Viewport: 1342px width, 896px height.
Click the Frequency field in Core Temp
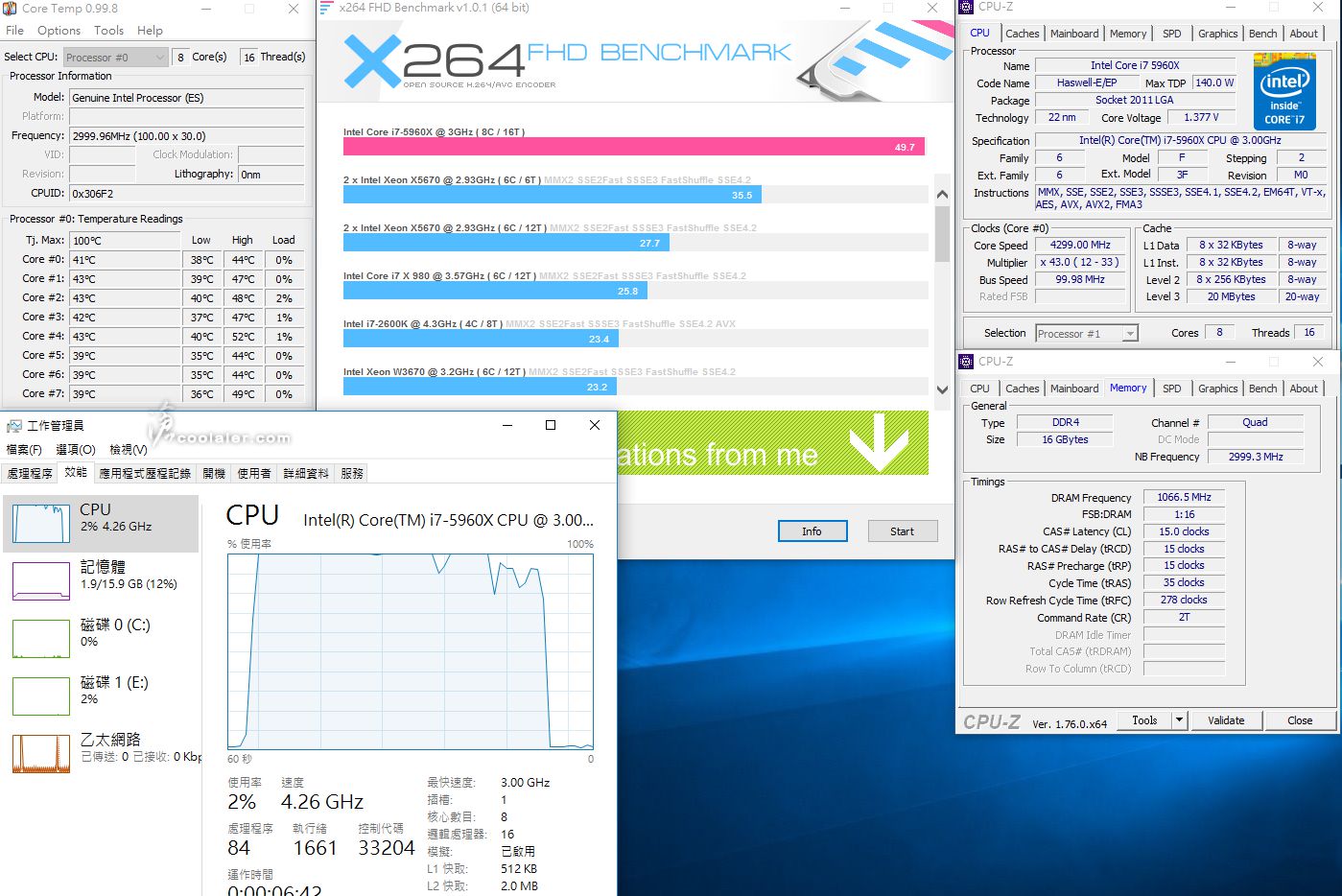point(187,136)
